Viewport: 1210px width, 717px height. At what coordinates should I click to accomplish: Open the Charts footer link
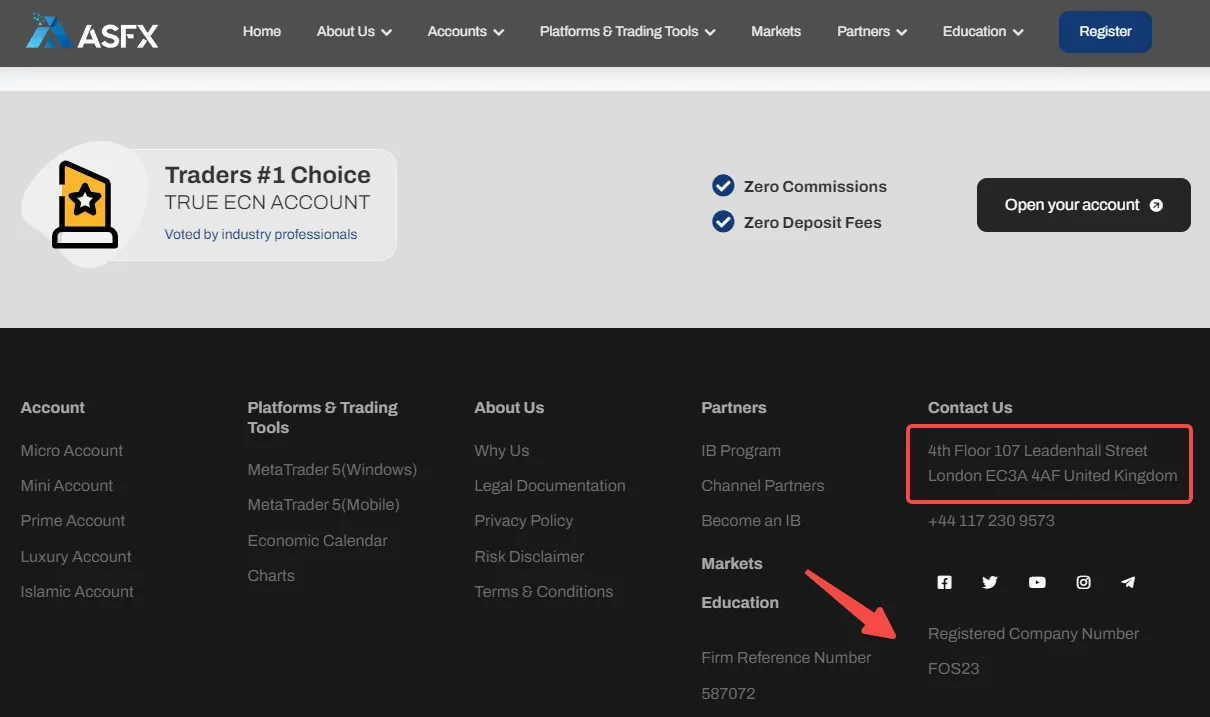271,576
